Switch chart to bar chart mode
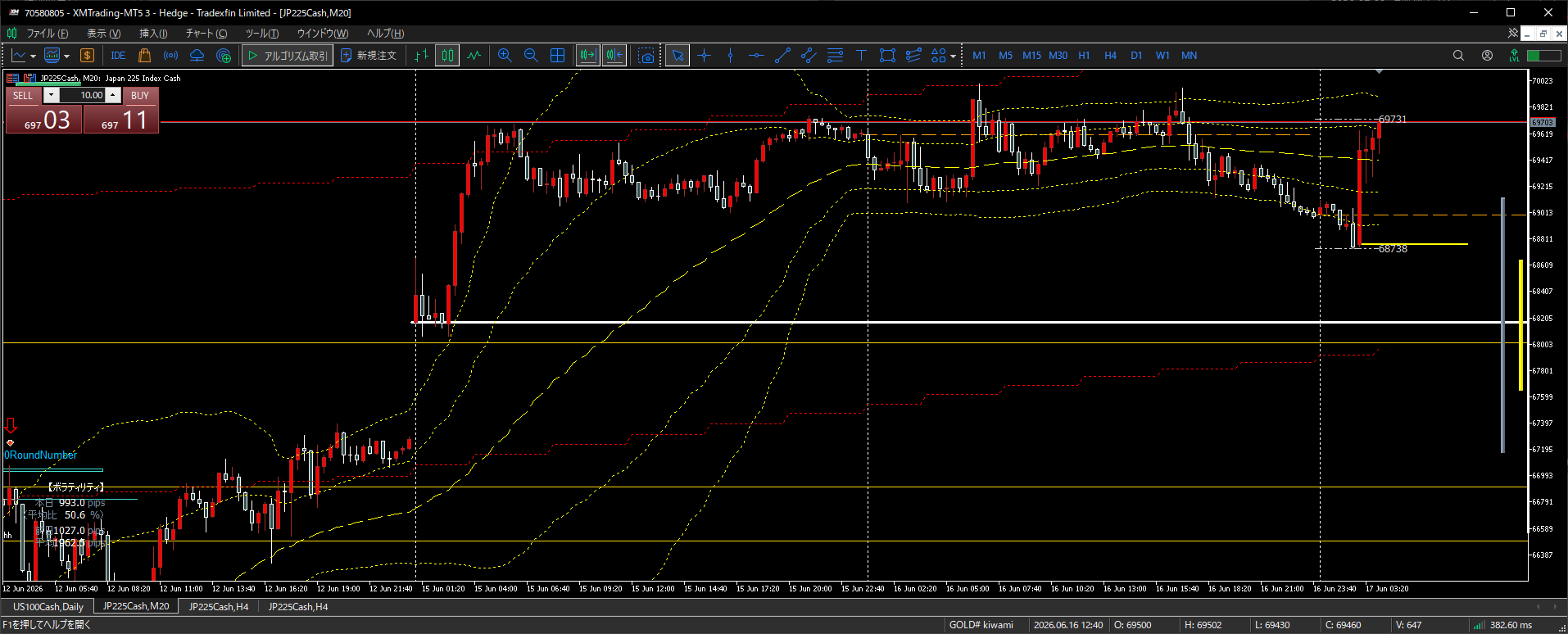This screenshot has height=634, width=1568. (x=421, y=56)
